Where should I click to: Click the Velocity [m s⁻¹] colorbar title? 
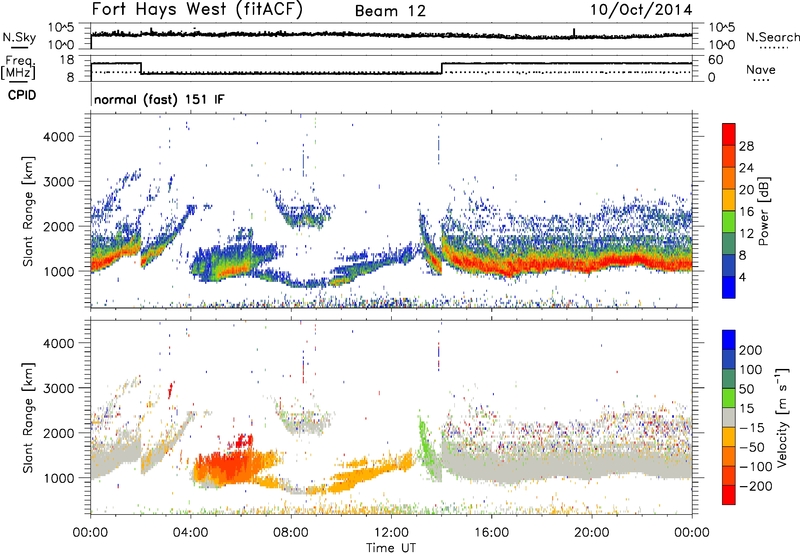(x=781, y=417)
